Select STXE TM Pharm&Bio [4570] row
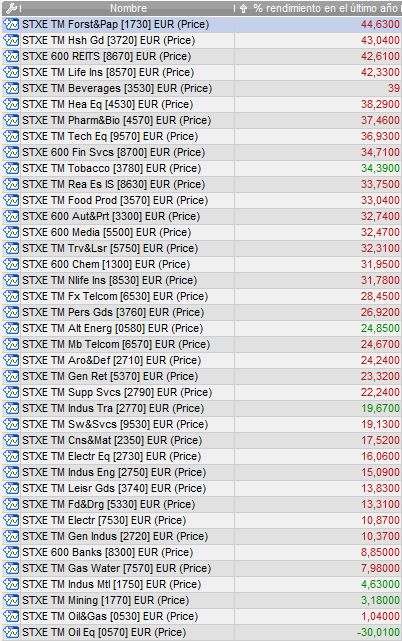This screenshot has height=641, width=402. point(201,120)
